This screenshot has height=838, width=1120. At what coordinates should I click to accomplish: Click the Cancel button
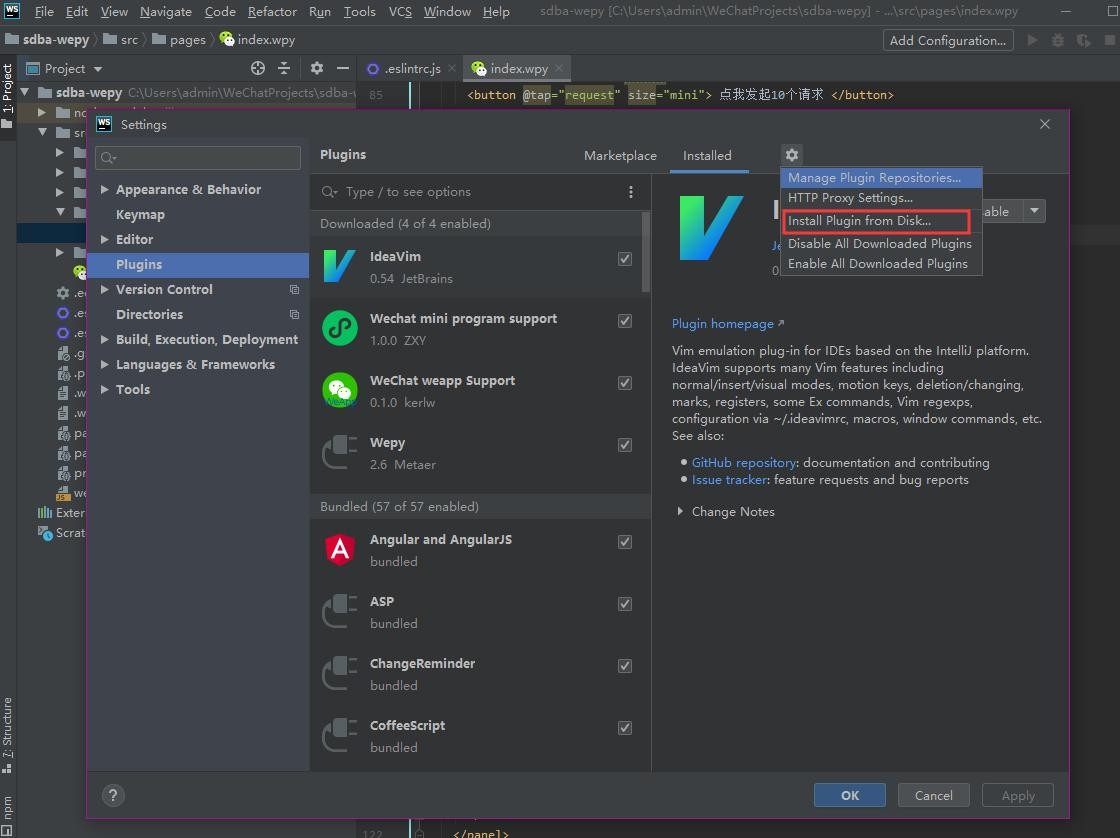pos(934,795)
